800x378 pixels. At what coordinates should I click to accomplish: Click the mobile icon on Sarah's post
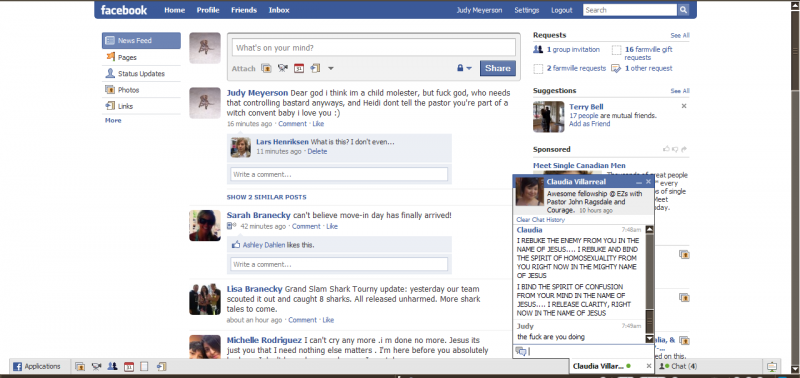pyautogui.click(x=231, y=226)
